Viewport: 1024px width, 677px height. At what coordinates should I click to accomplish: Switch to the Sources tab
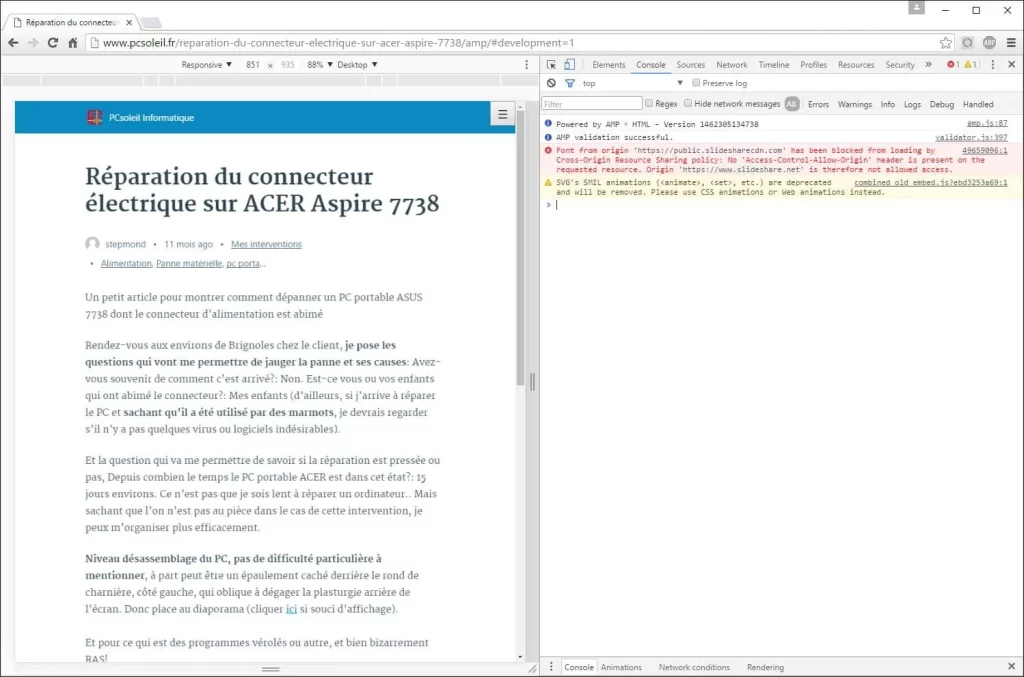[x=690, y=65]
